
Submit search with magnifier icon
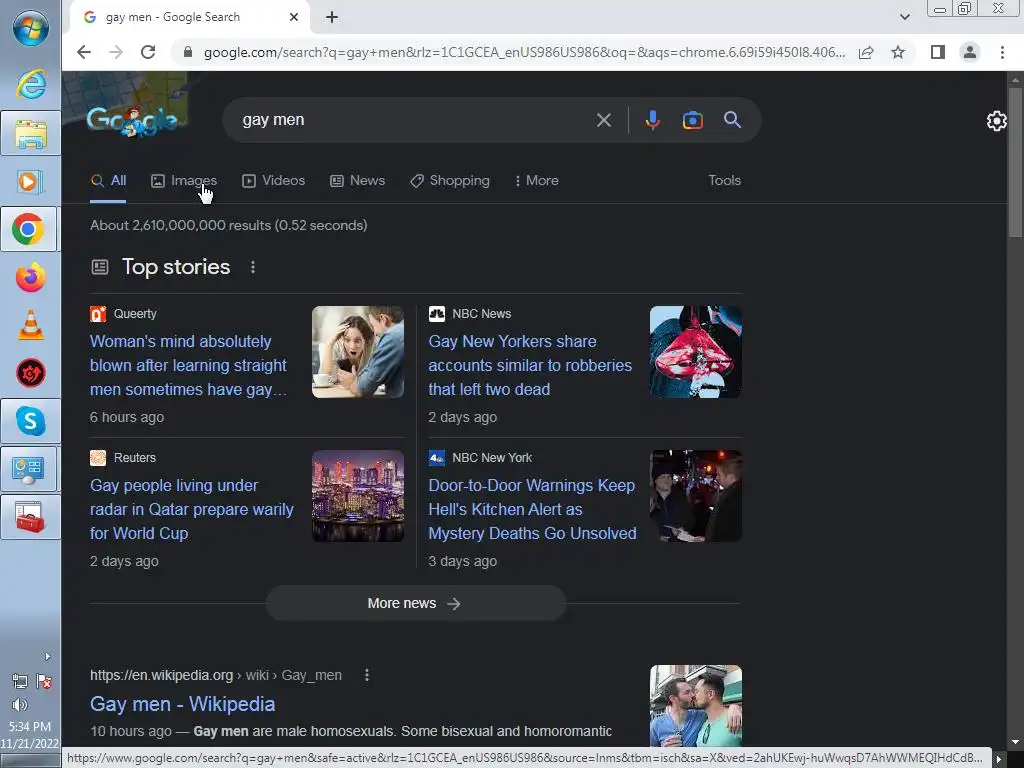(732, 120)
